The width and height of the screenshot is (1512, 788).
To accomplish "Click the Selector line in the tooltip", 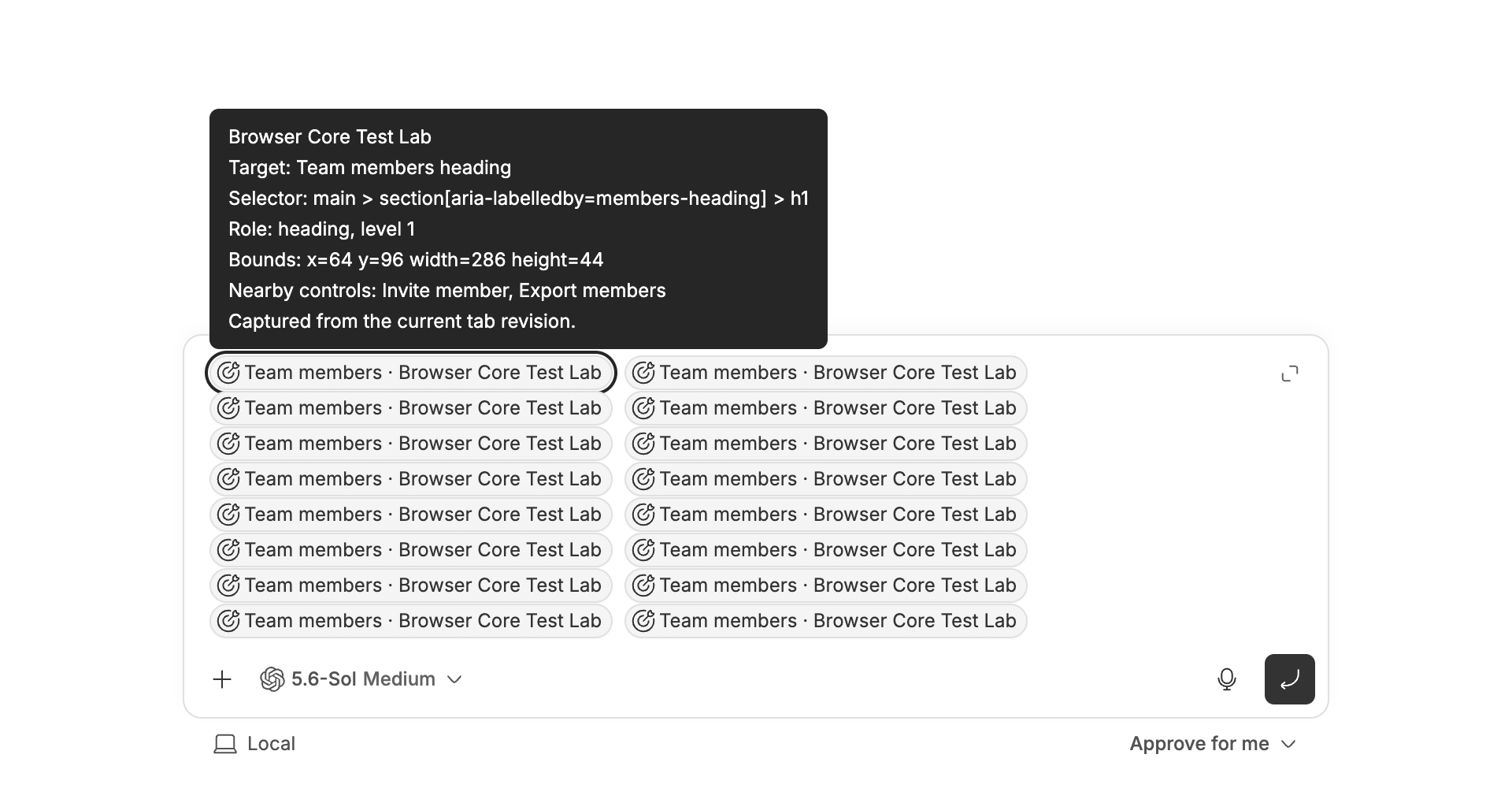I will 518,199.
